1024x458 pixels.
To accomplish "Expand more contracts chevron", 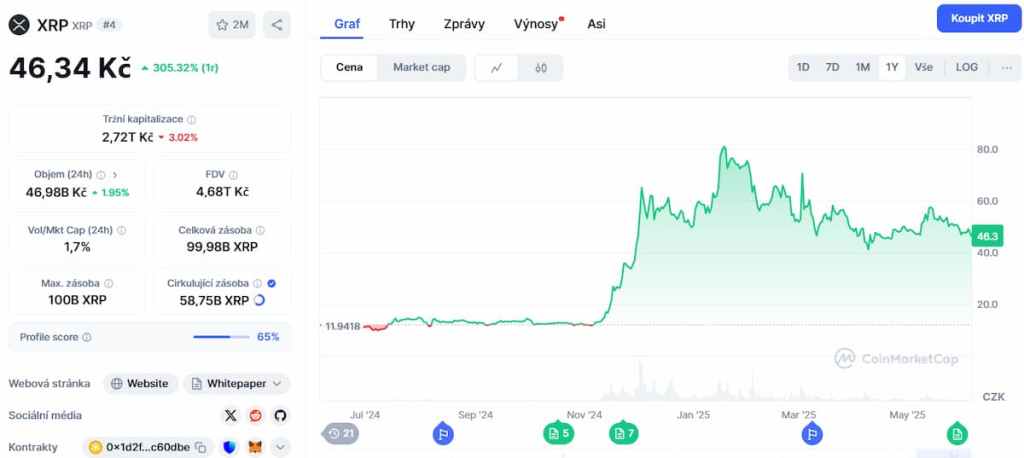I will click(280, 447).
